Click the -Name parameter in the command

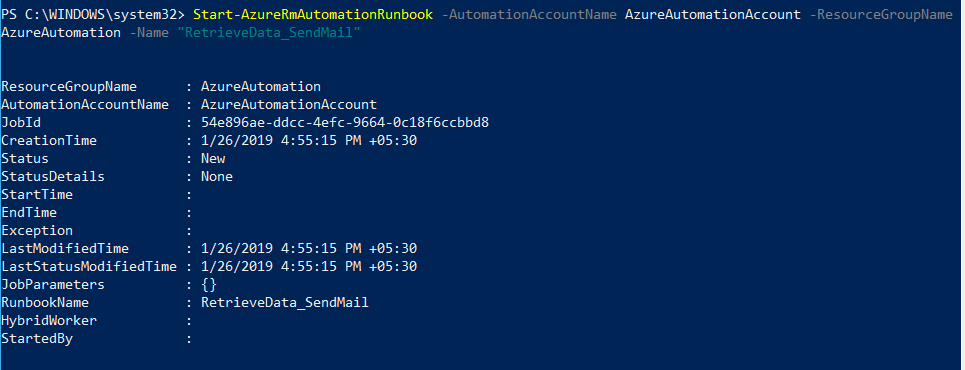149,33
